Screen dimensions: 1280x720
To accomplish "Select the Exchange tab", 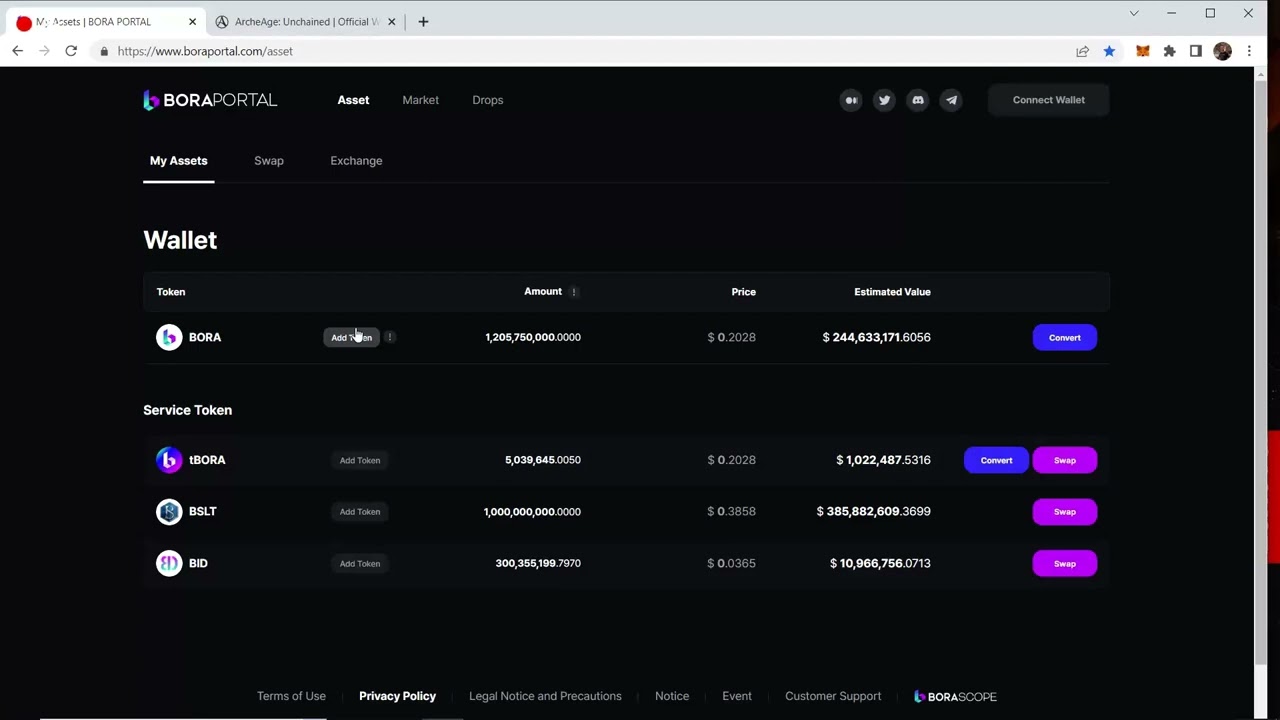I will 356,161.
